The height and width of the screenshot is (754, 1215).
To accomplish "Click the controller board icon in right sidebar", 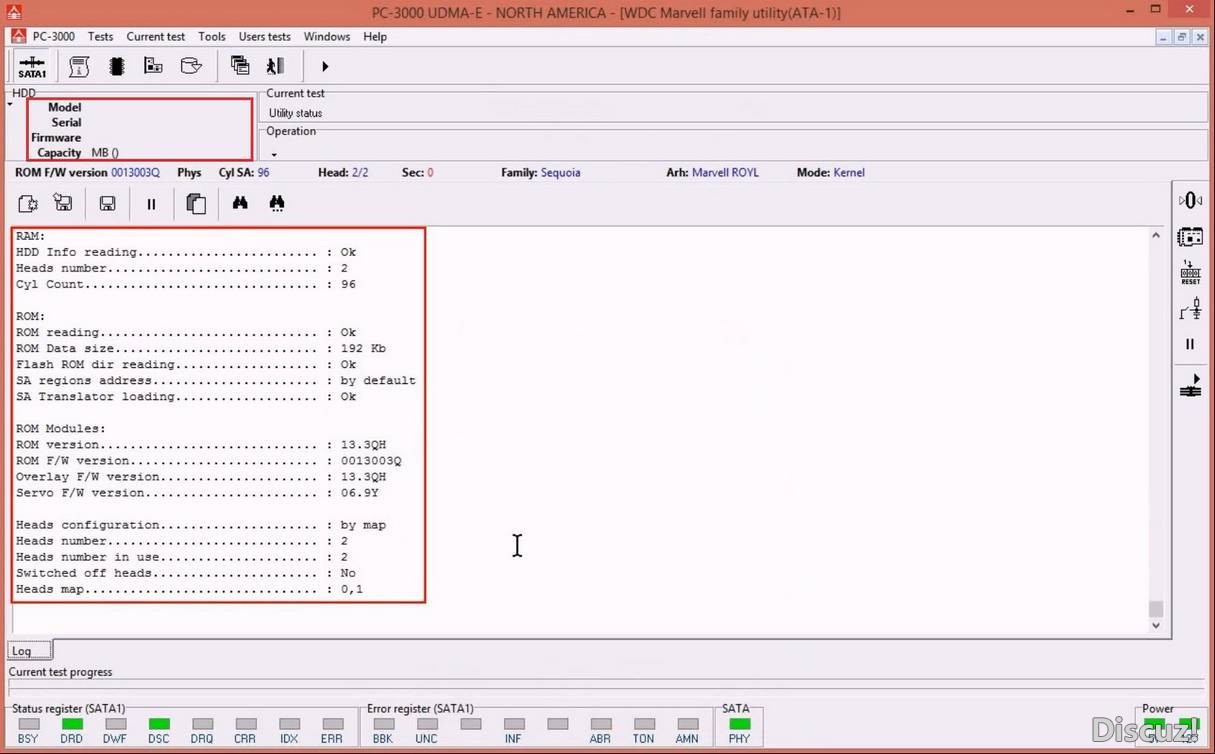I will click(x=1190, y=237).
